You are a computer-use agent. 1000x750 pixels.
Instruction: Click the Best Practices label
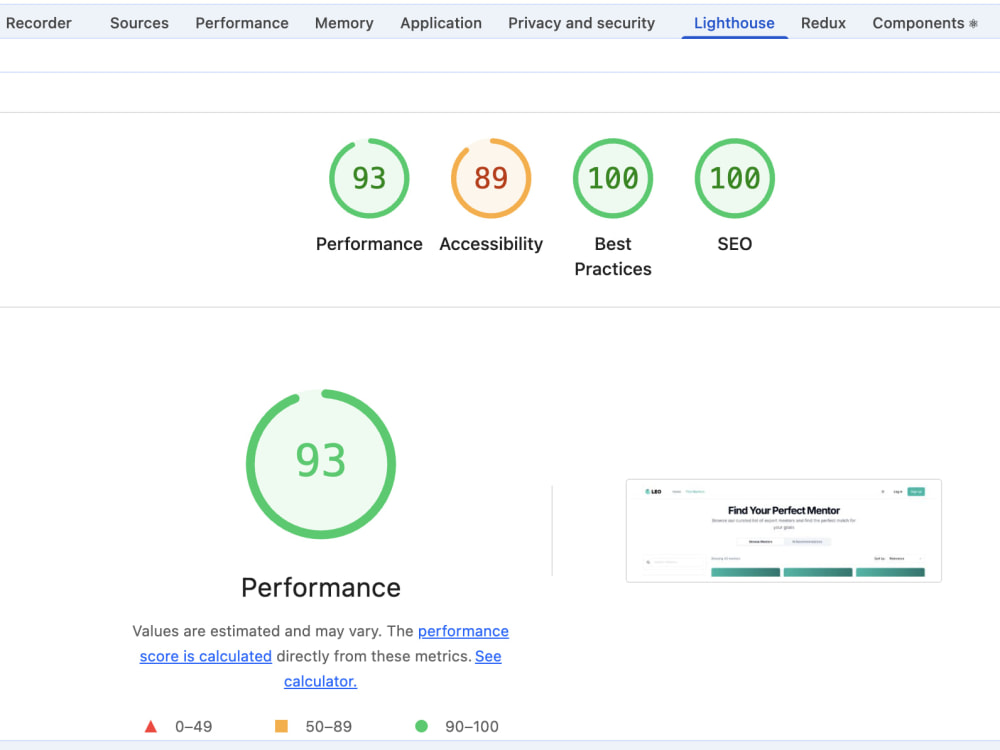coord(613,256)
